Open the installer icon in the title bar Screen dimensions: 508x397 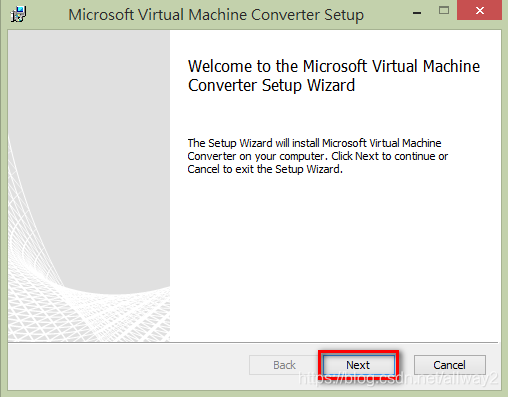click(18, 14)
